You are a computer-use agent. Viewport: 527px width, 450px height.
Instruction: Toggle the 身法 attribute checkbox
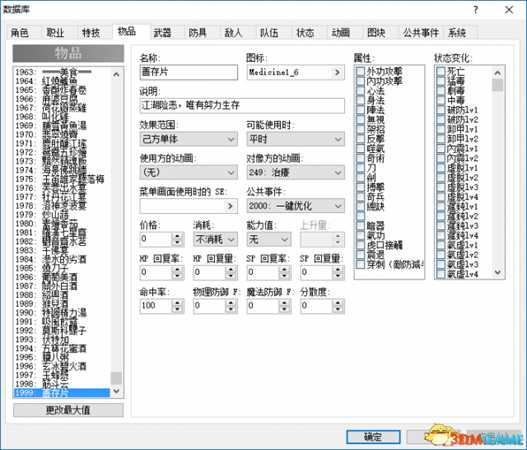click(361, 100)
